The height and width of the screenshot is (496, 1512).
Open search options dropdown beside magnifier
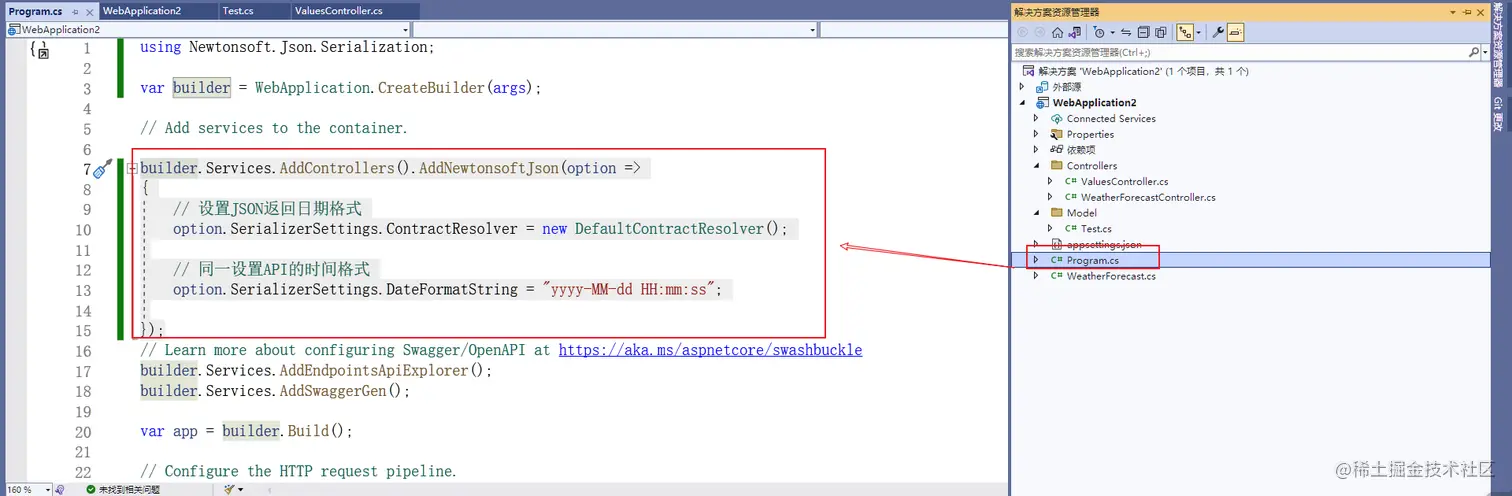(x=1485, y=53)
